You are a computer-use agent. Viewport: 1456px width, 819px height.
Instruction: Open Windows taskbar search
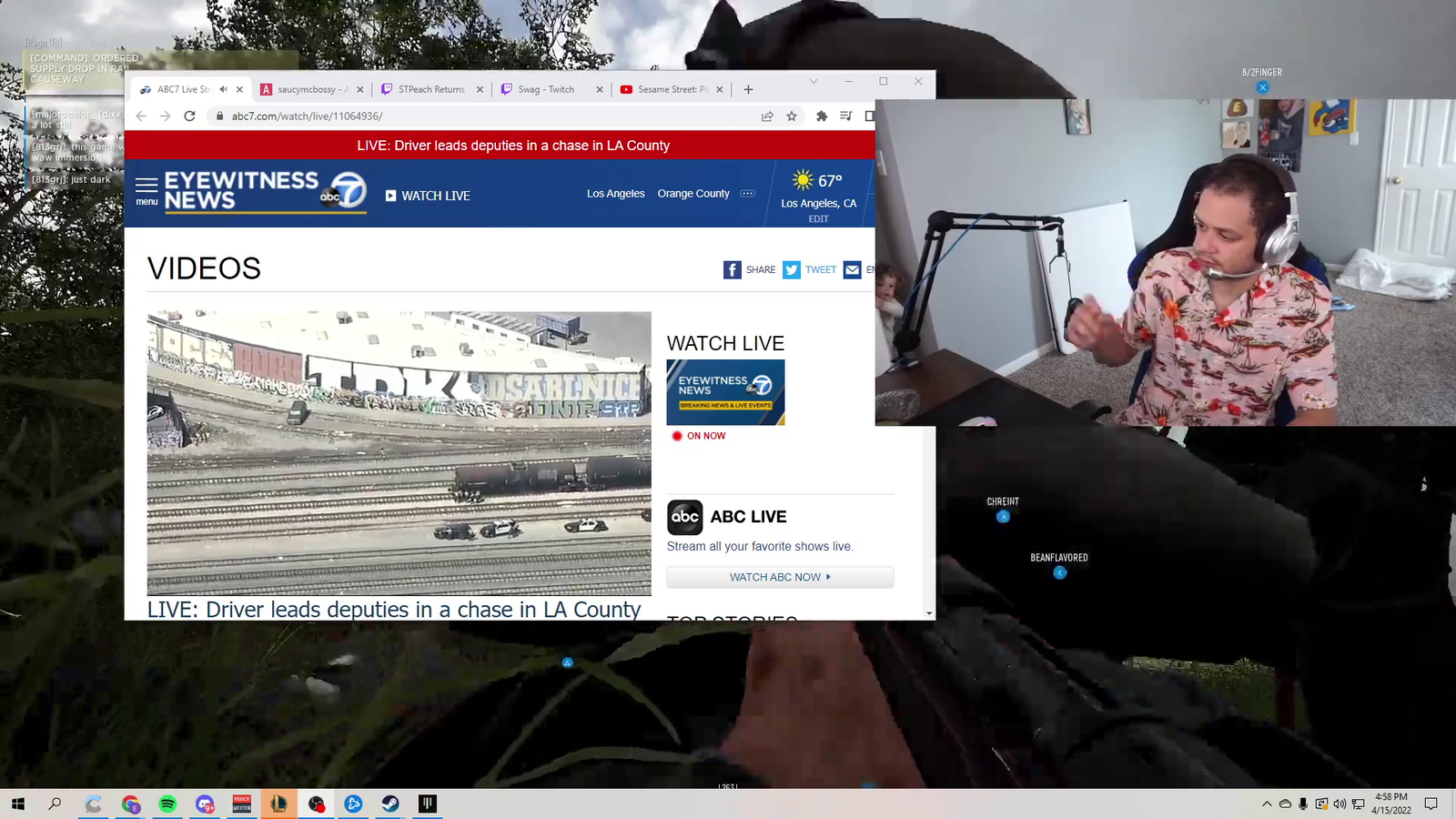[x=56, y=804]
